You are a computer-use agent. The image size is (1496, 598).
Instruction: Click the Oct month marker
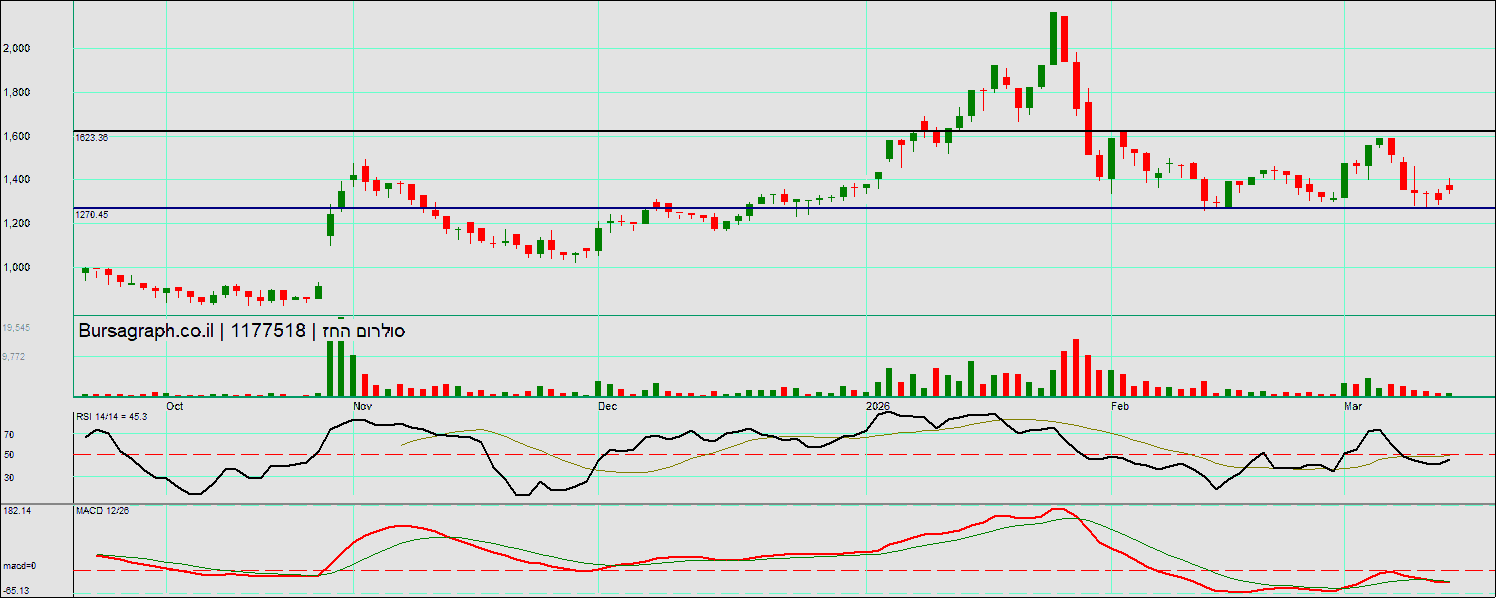tap(175, 406)
